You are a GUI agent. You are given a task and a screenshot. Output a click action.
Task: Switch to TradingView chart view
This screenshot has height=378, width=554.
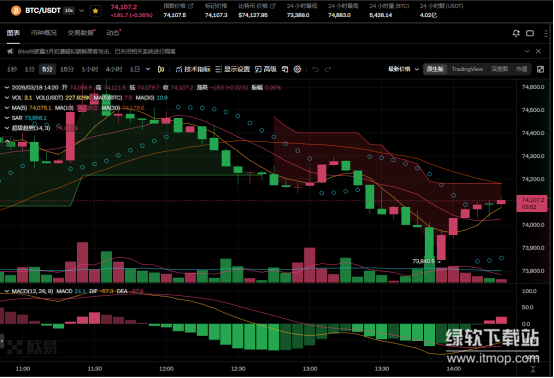(x=467, y=69)
